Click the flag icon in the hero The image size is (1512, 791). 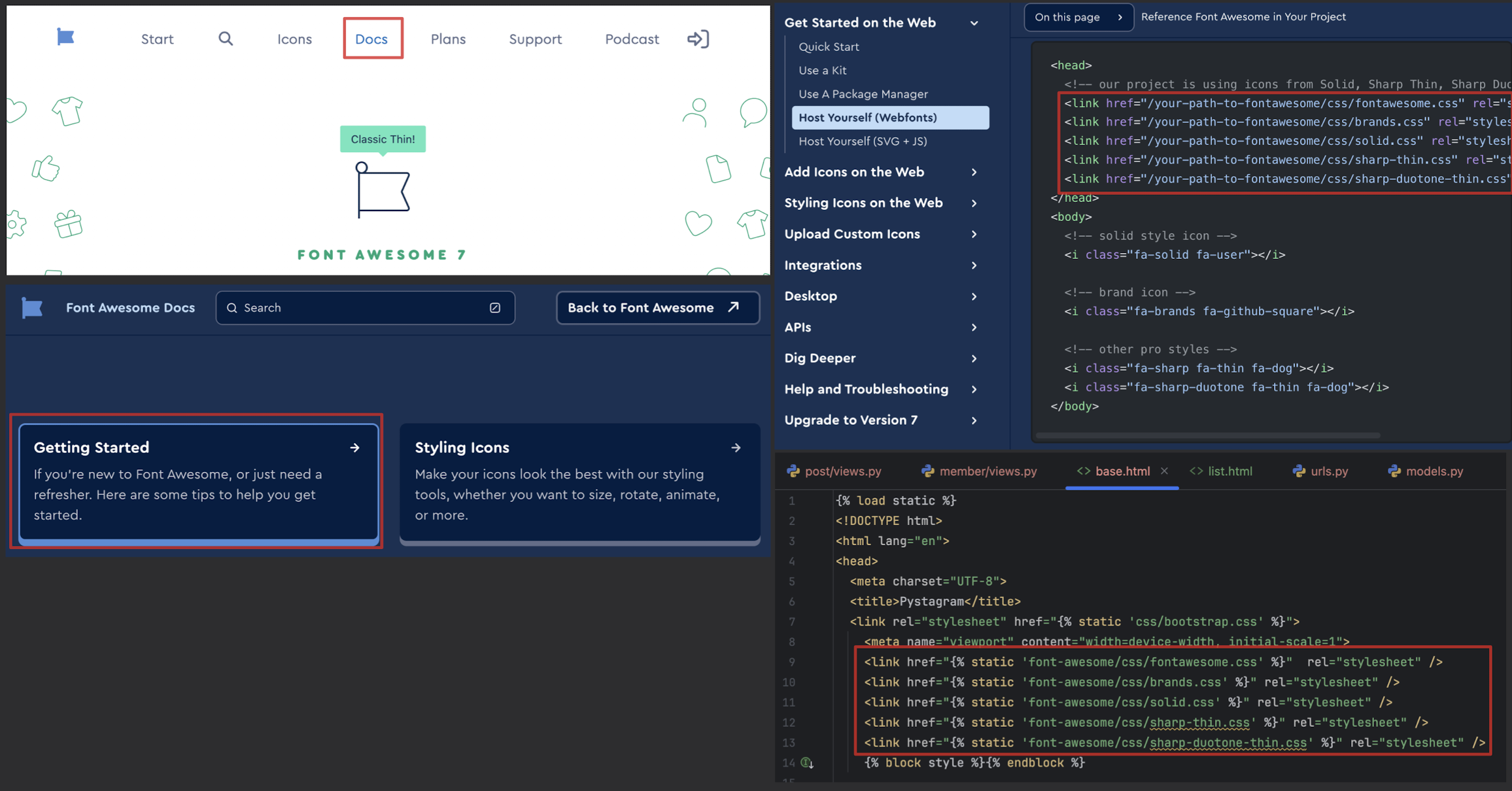click(x=383, y=190)
